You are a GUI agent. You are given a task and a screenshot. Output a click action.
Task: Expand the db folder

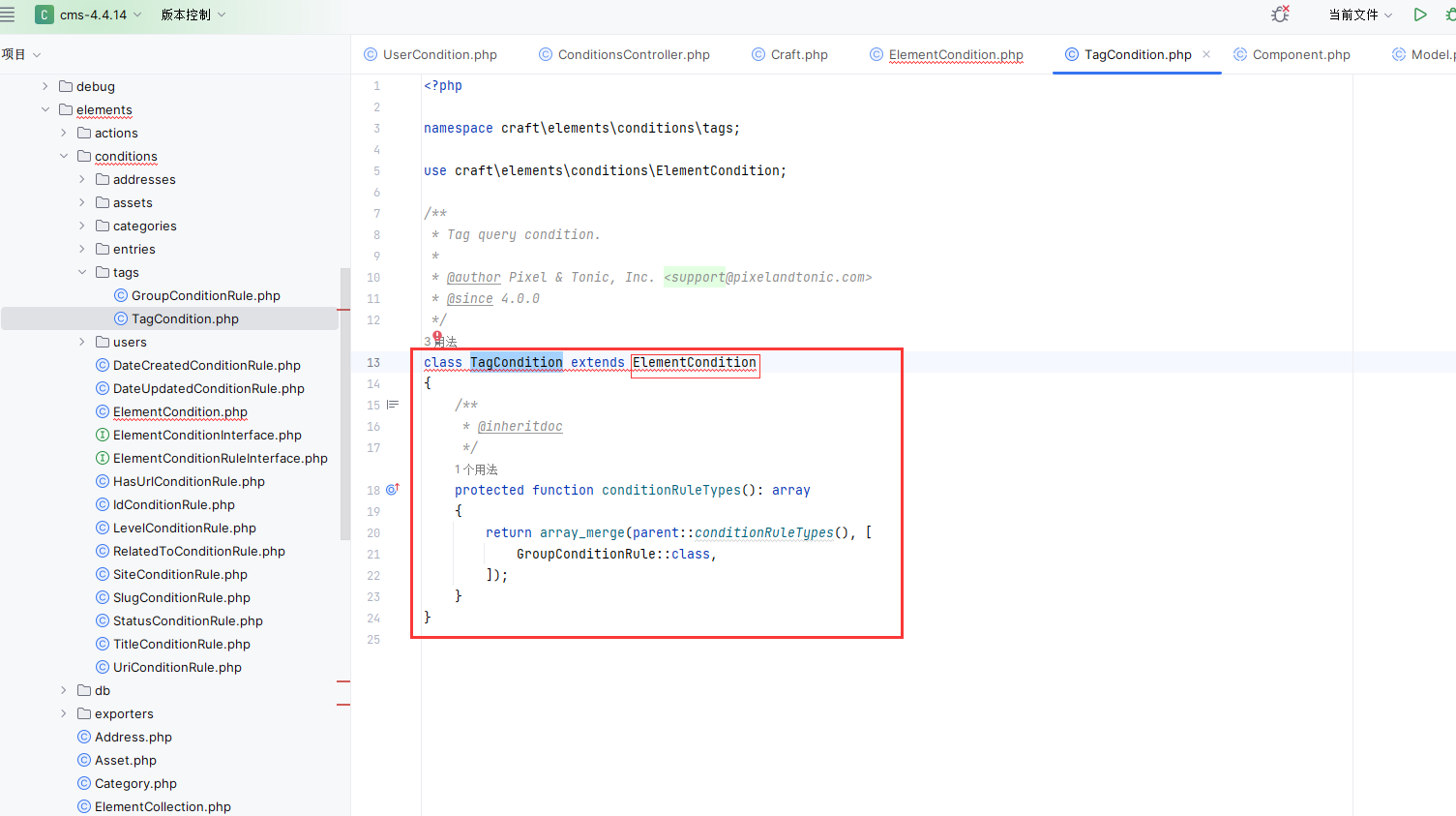[x=63, y=690]
